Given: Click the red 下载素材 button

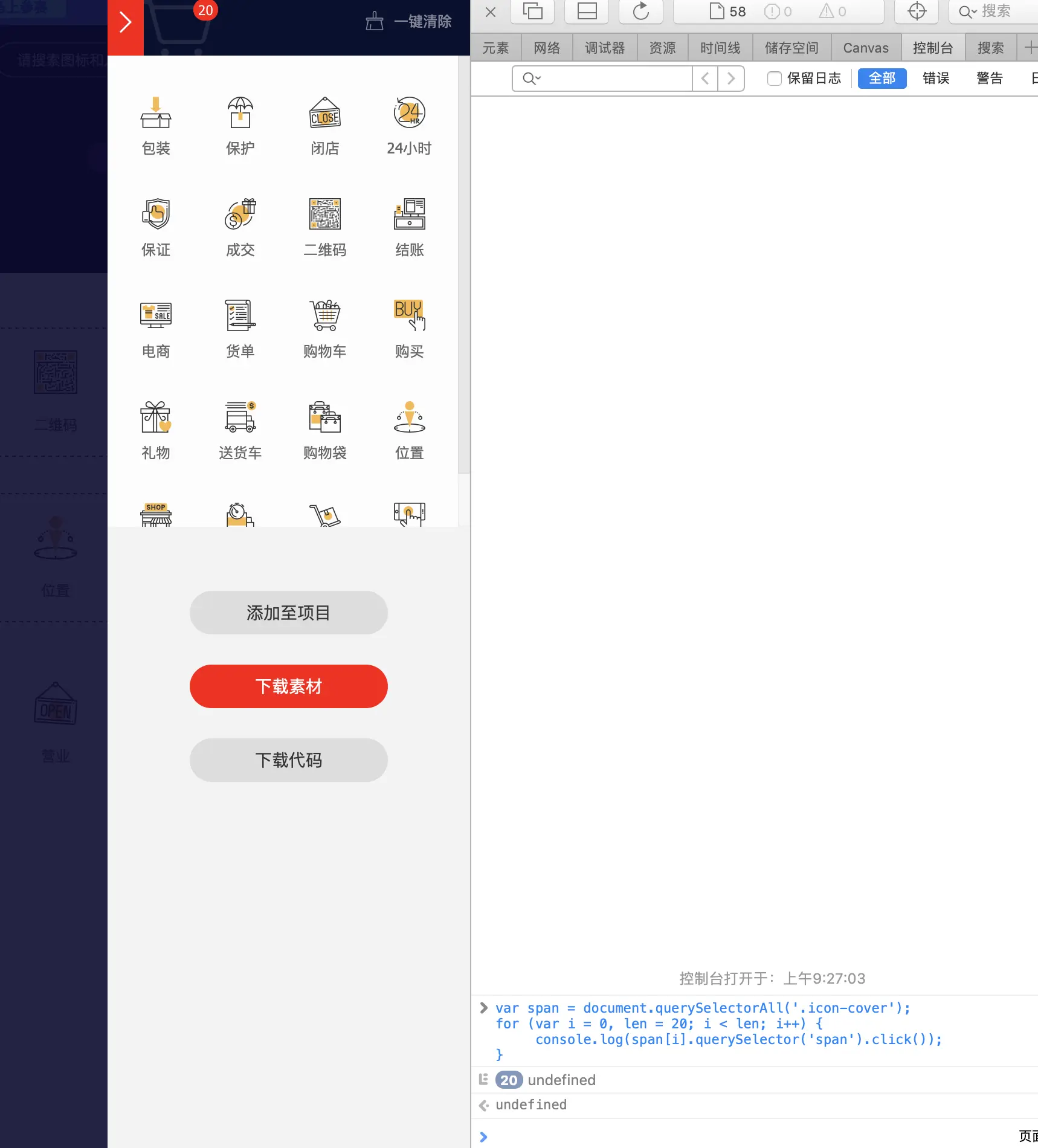Looking at the screenshot, I should [289, 686].
